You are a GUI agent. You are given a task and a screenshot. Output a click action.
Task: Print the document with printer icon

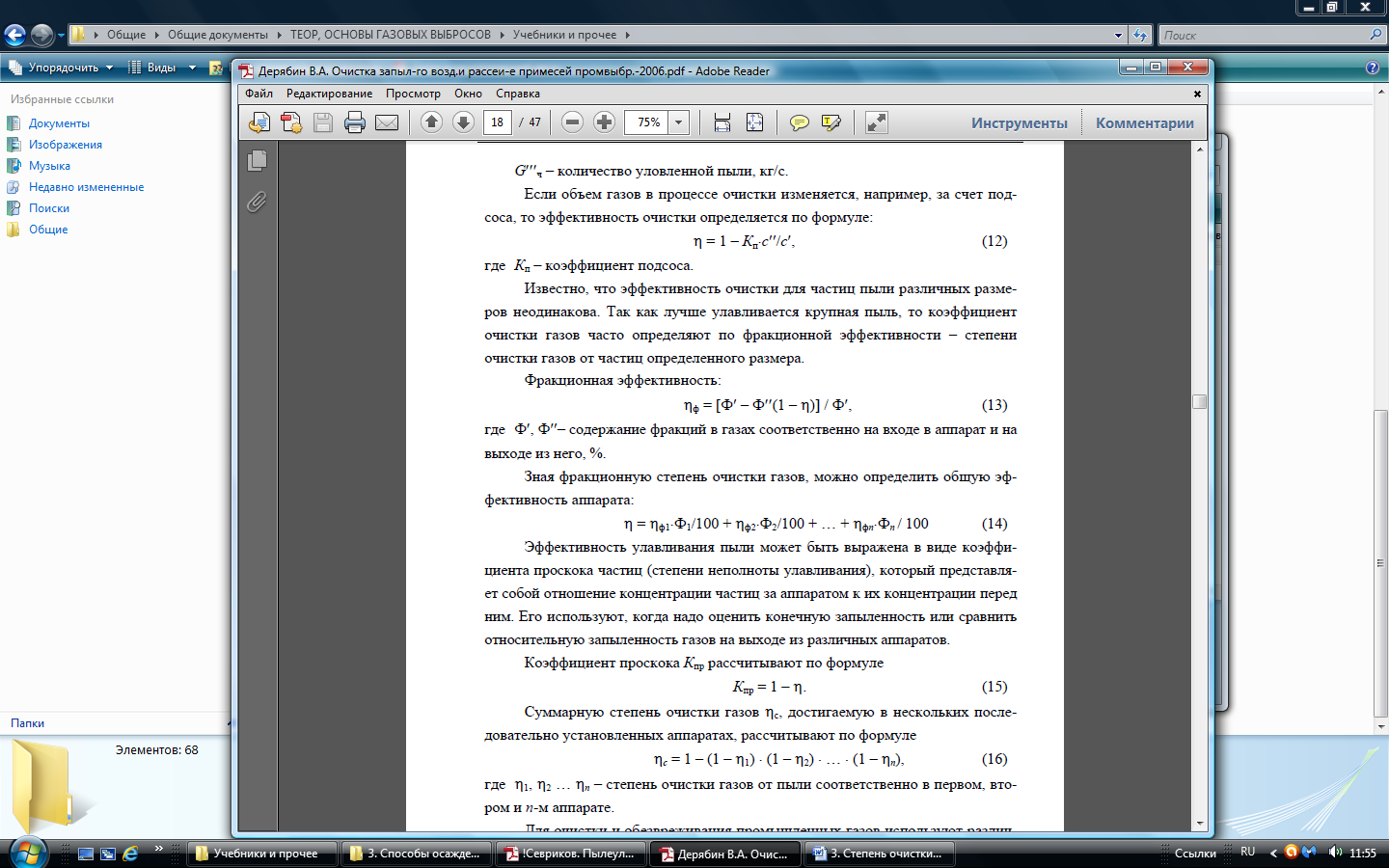pos(355,122)
